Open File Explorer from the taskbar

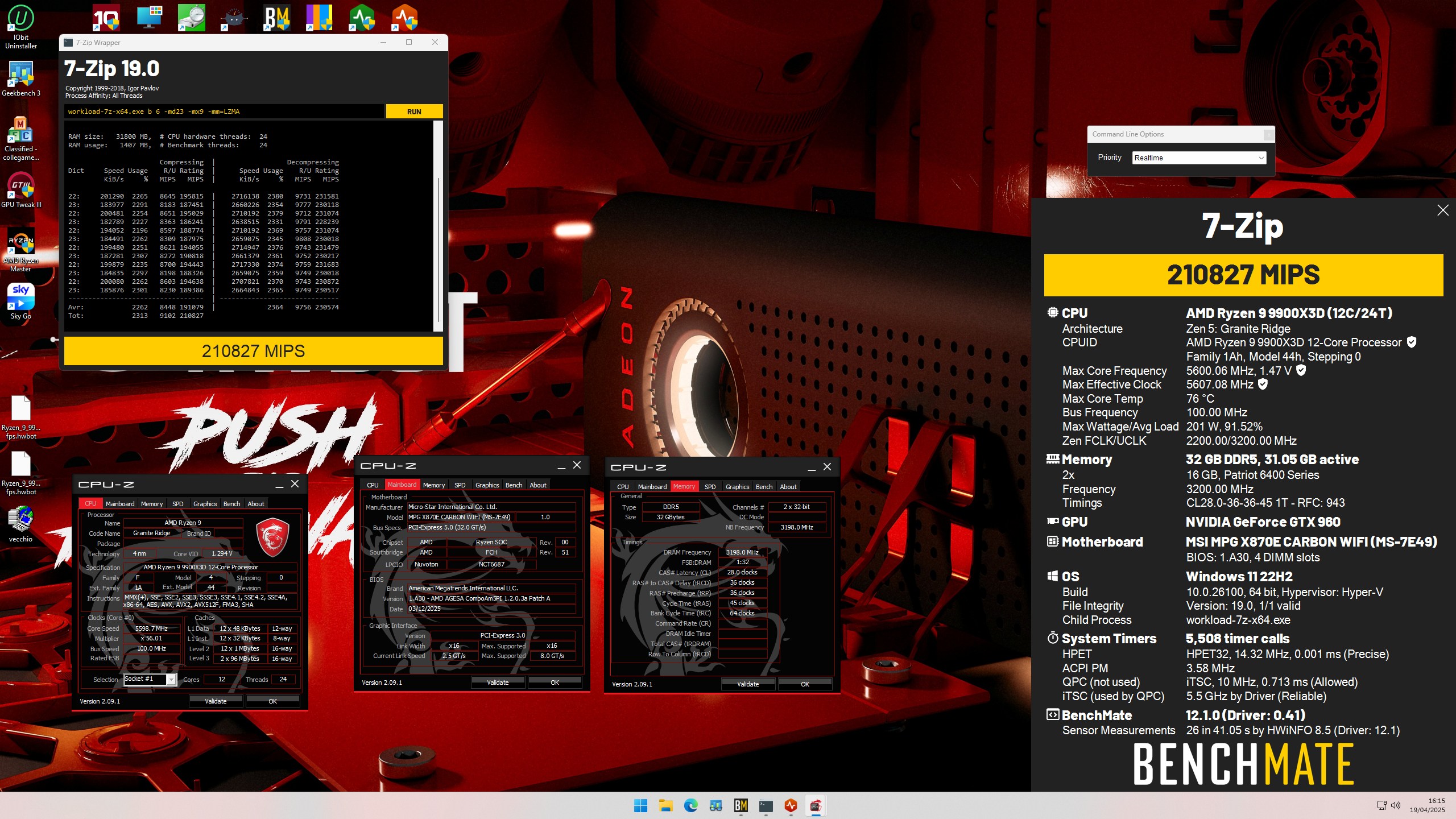pyautogui.click(x=665, y=805)
